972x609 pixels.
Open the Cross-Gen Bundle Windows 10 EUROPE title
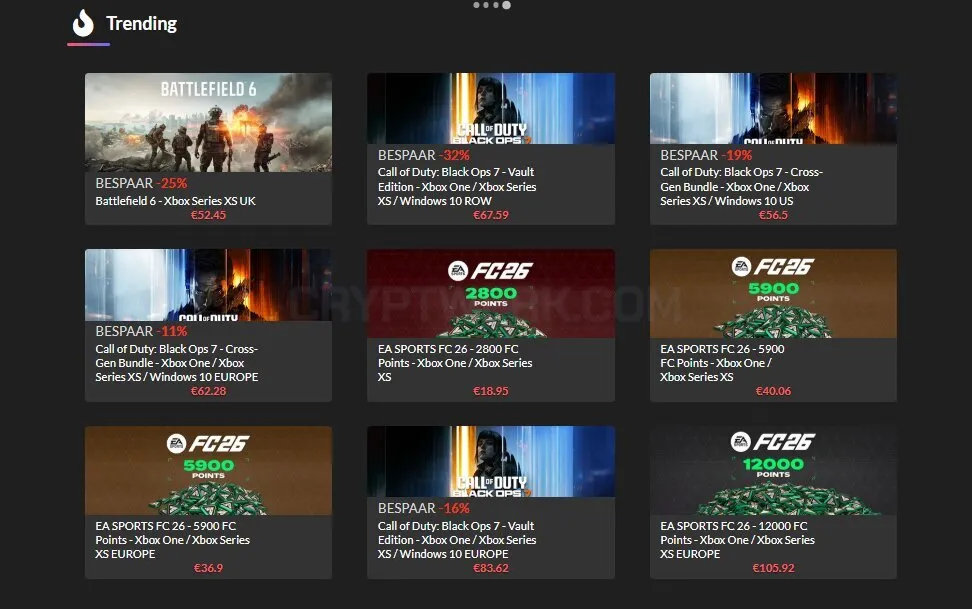(x=177, y=363)
